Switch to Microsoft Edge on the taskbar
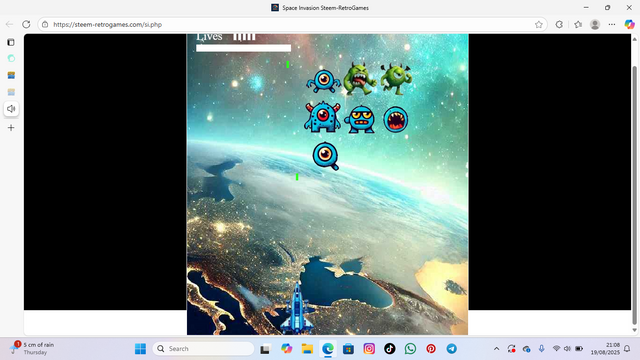Viewport: 640px width, 360px height. point(328,349)
